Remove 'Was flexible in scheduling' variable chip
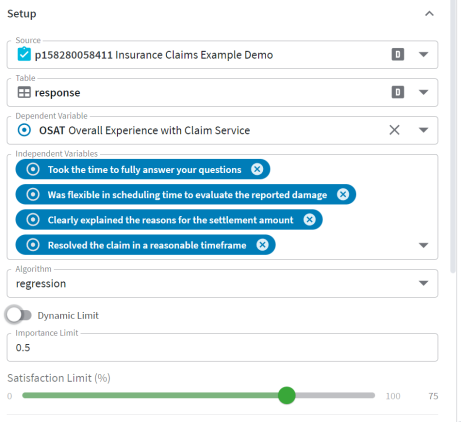This screenshot has height=422, width=461. click(x=343, y=194)
